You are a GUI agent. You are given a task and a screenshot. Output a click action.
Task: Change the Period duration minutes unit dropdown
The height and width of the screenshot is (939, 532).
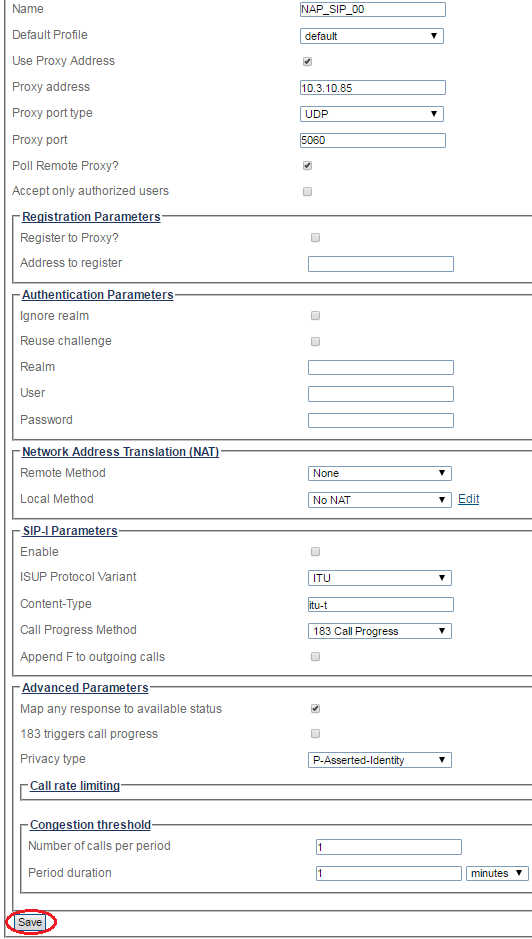497,873
